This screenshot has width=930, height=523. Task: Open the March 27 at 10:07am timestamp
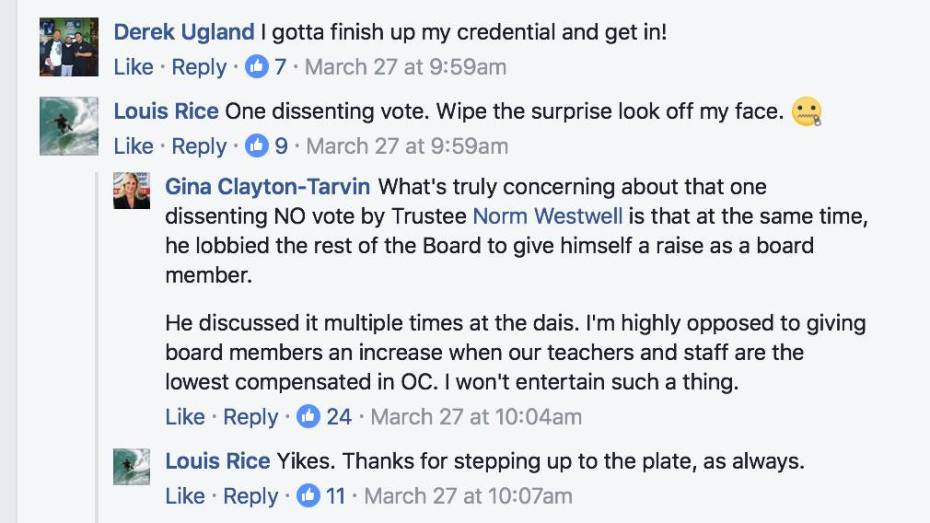pyautogui.click(x=468, y=495)
